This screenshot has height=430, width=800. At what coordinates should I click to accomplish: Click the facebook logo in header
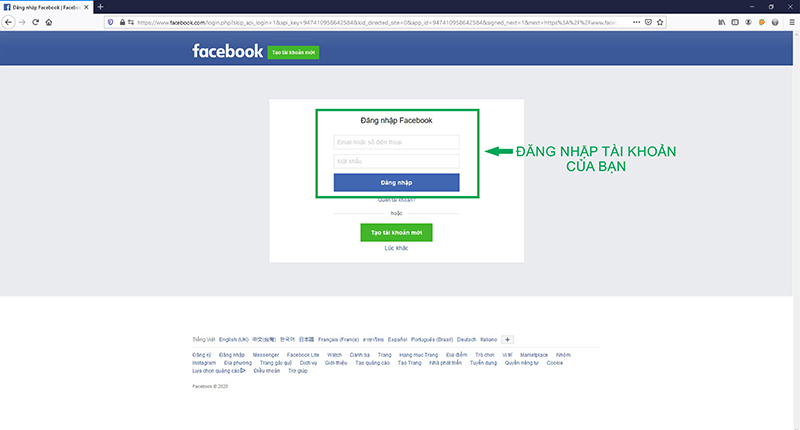pyautogui.click(x=228, y=51)
